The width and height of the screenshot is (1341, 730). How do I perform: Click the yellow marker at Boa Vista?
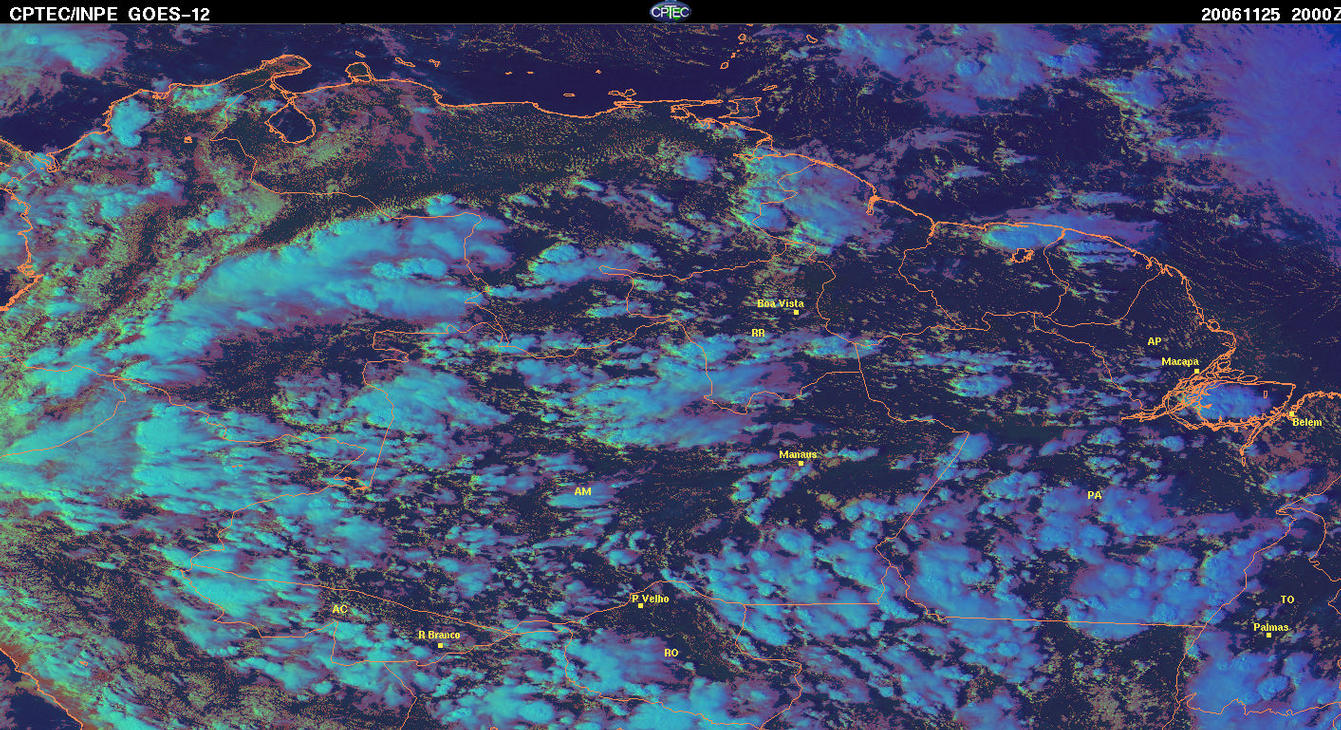coord(796,312)
